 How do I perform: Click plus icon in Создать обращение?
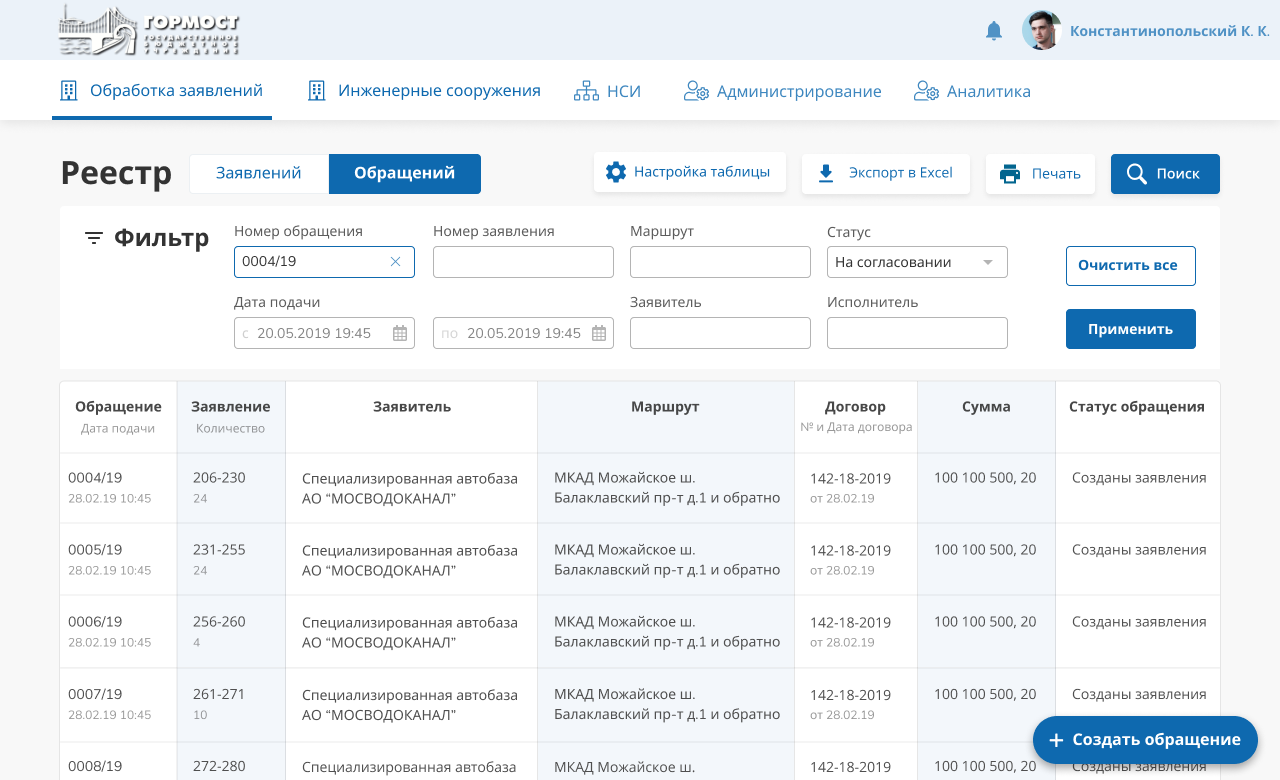click(1056, 740)
